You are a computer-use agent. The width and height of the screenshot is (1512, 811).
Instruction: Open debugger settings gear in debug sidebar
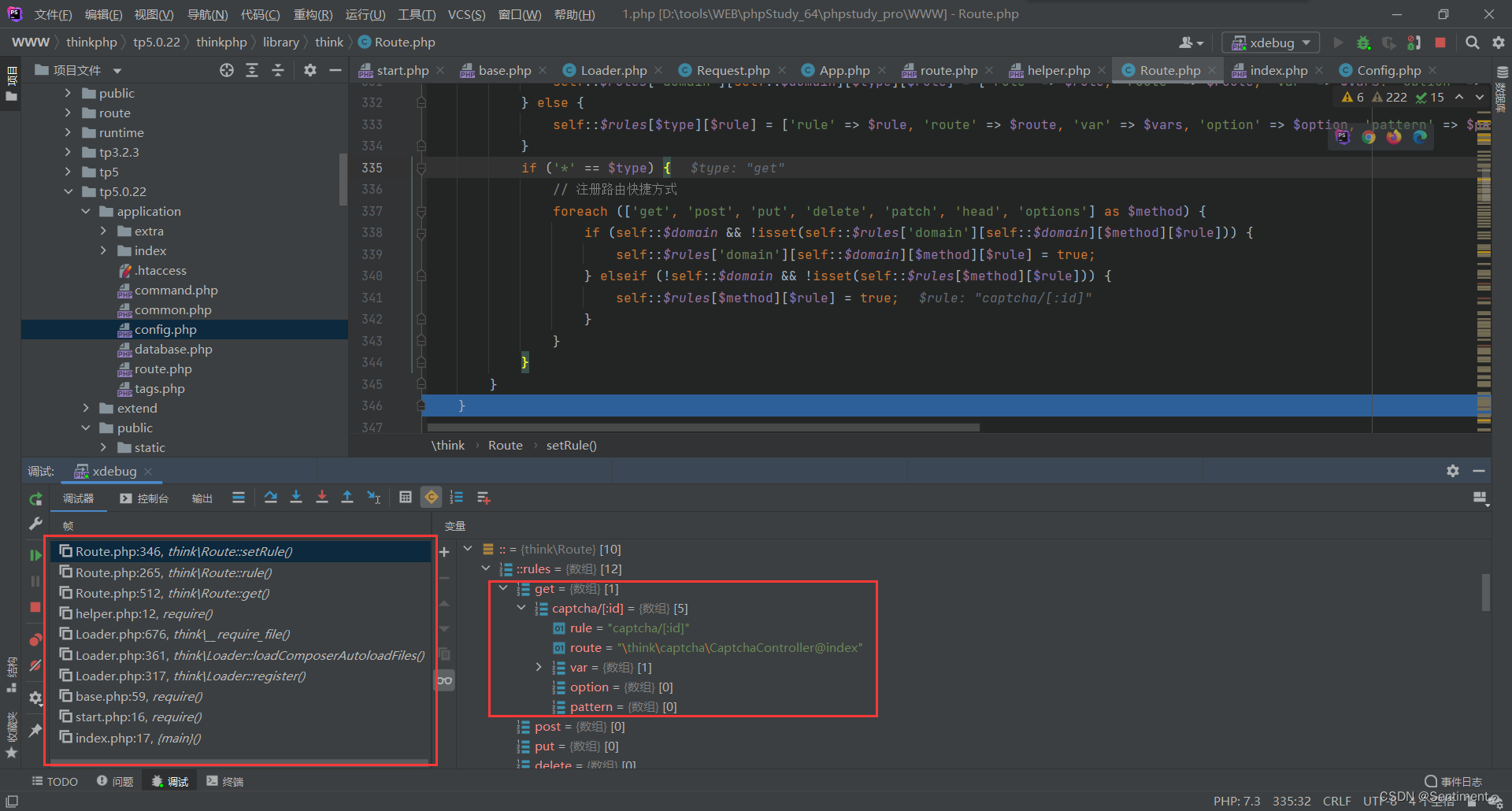pos(35,698)
